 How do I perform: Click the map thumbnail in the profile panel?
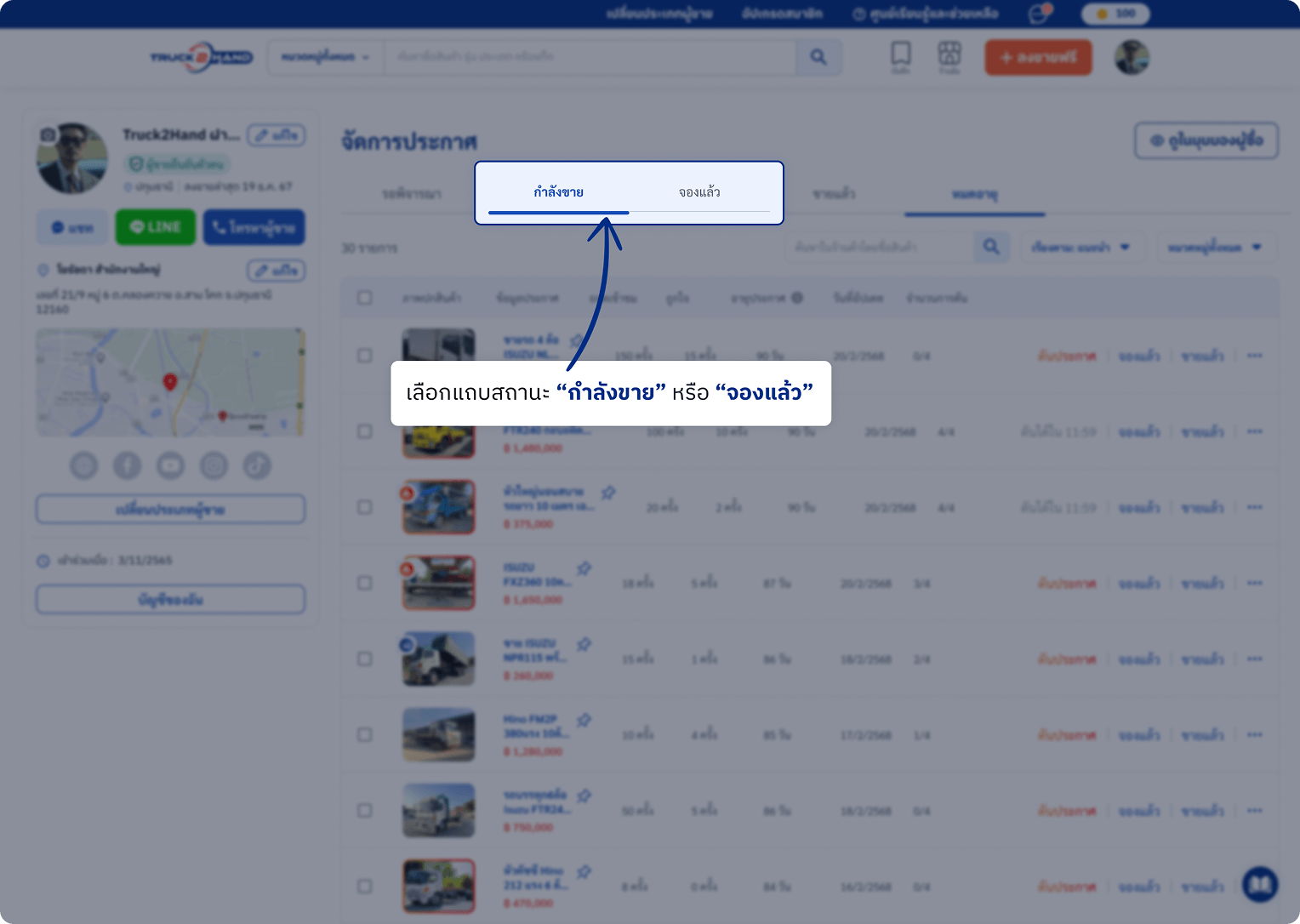click(x=170, y=382)
